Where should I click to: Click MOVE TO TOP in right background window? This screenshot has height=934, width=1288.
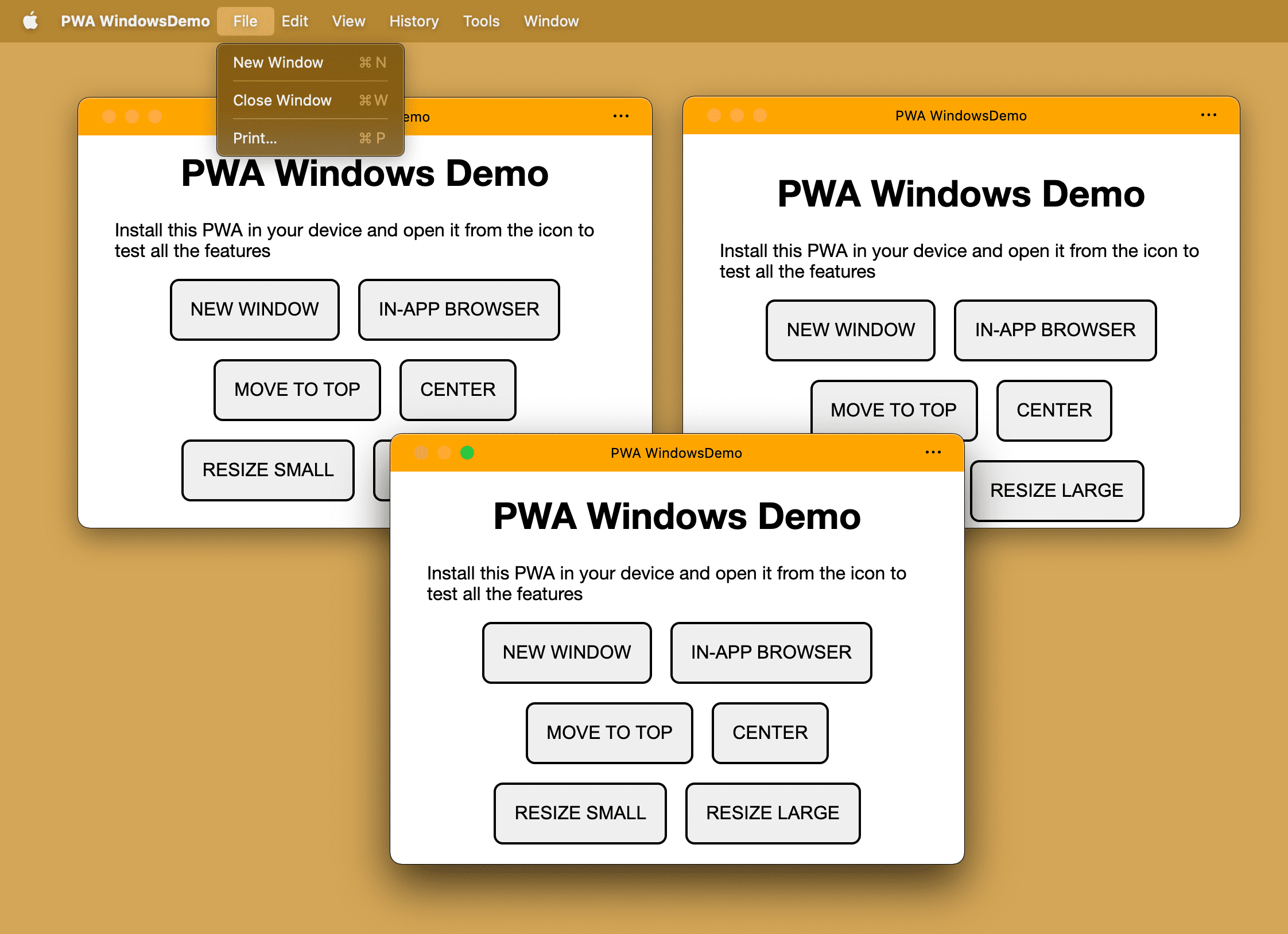(x=893, y=409)
